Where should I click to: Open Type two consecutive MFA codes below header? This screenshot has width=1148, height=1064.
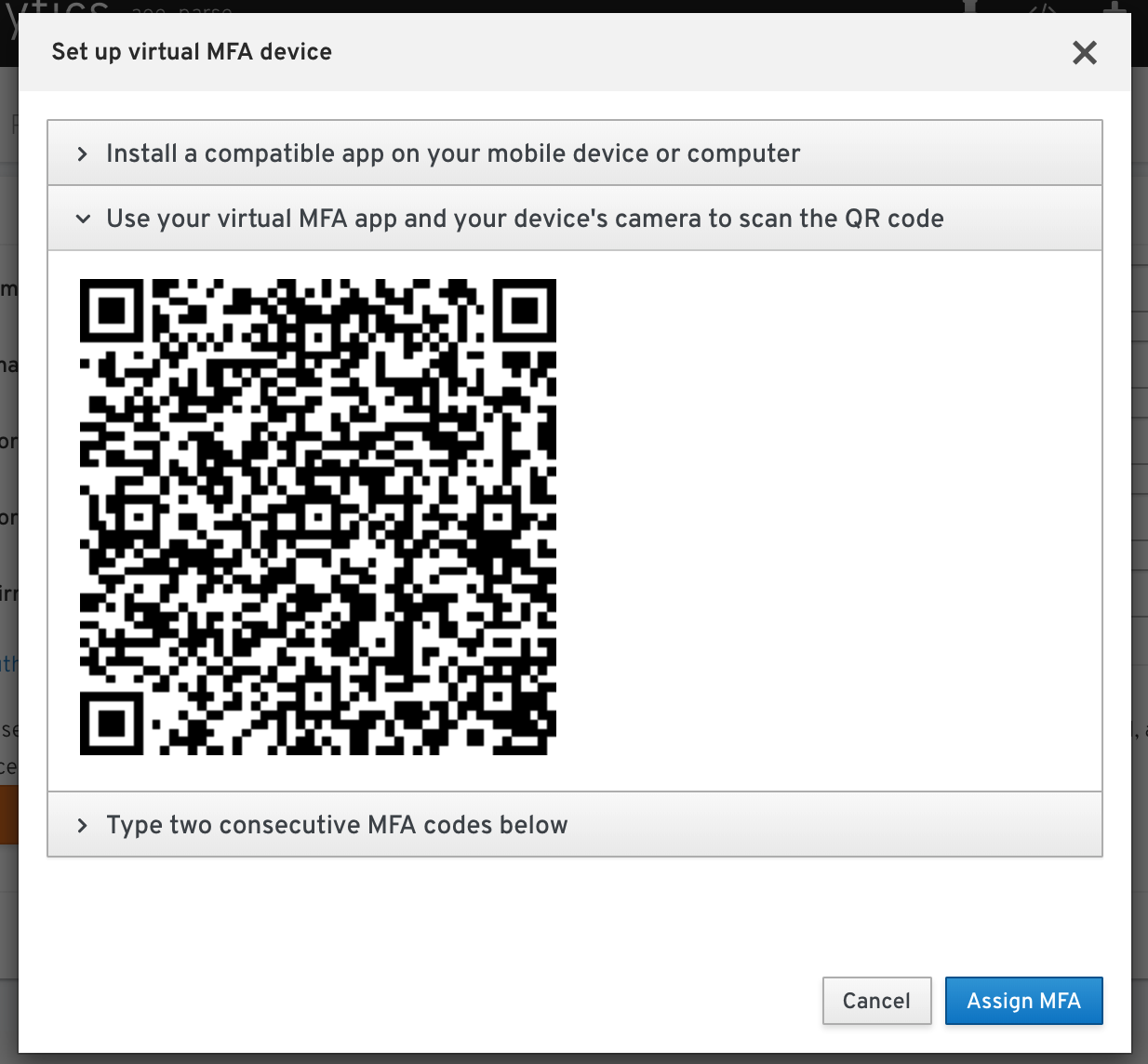[575, 824]
